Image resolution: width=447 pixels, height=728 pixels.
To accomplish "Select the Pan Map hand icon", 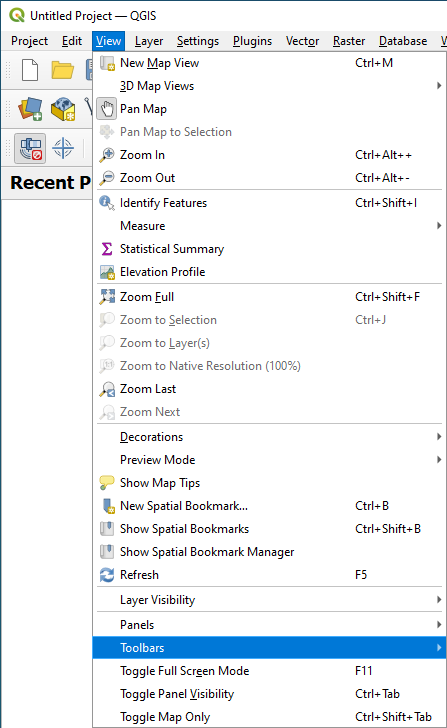I will tap(106, 109).
